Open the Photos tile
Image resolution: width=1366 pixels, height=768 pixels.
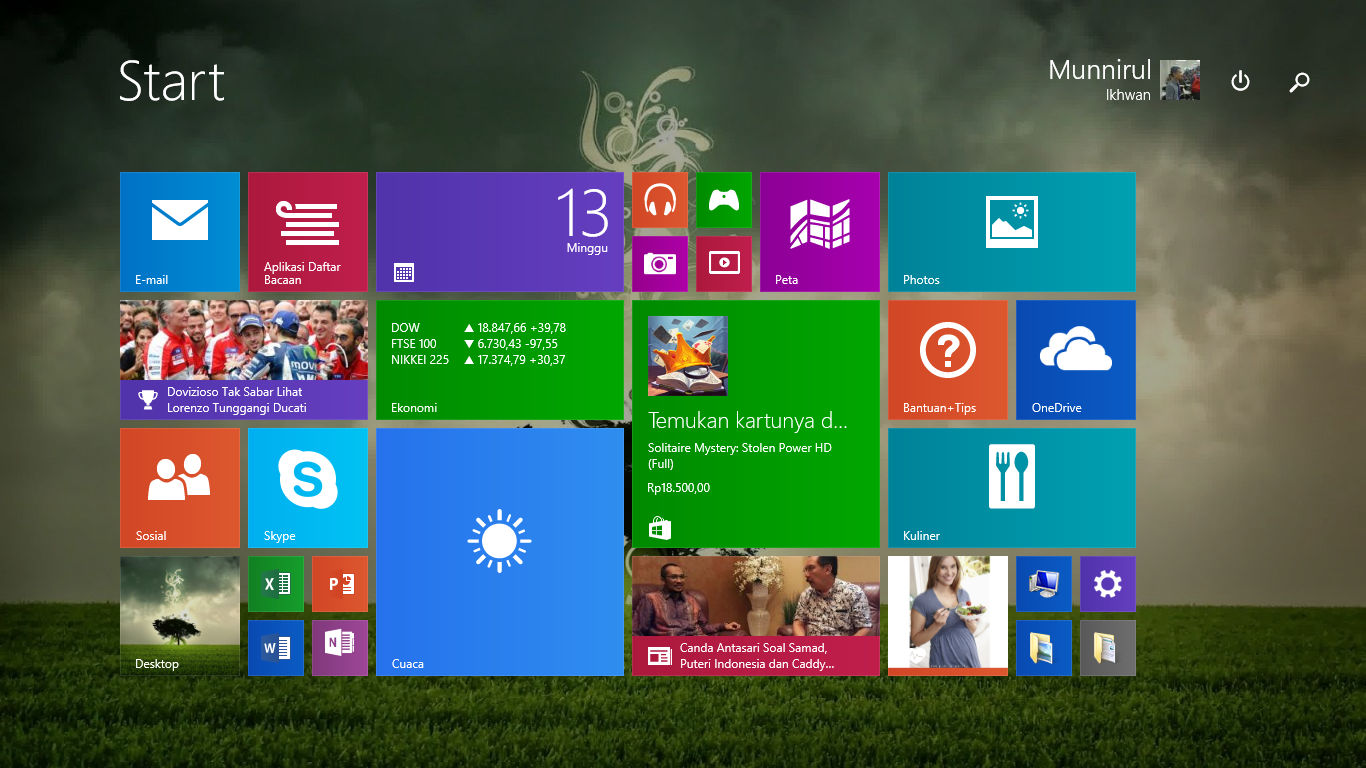[x=1012, y=232]
